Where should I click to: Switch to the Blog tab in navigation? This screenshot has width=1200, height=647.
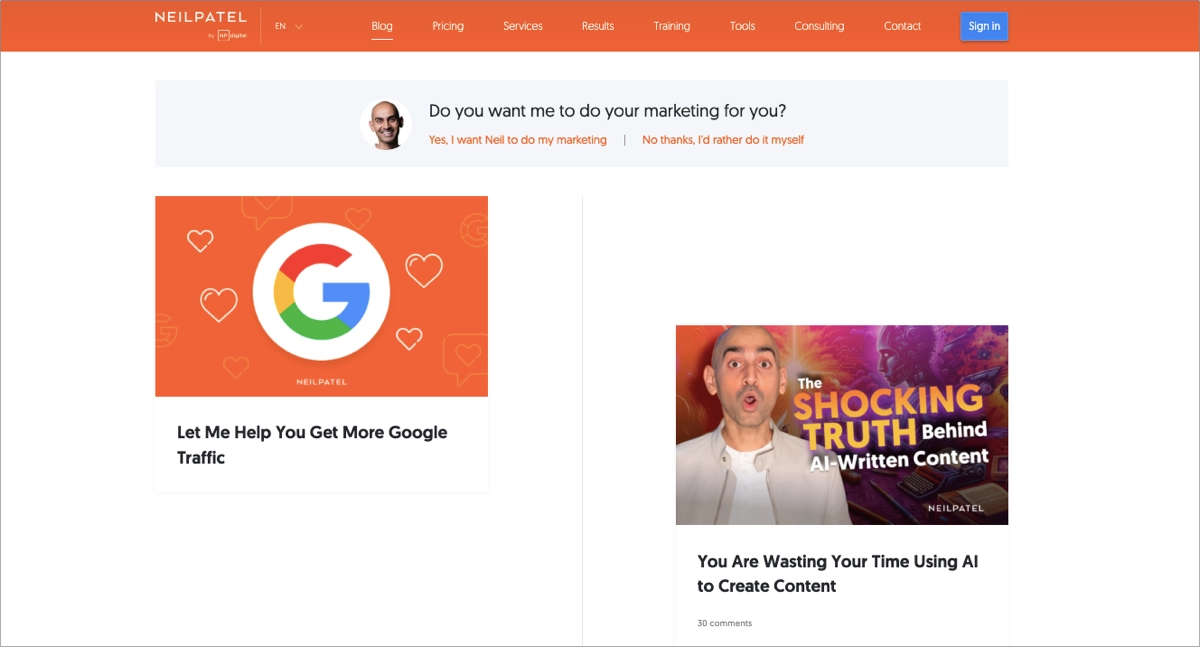pyautogui.click(x=381, y=26)
